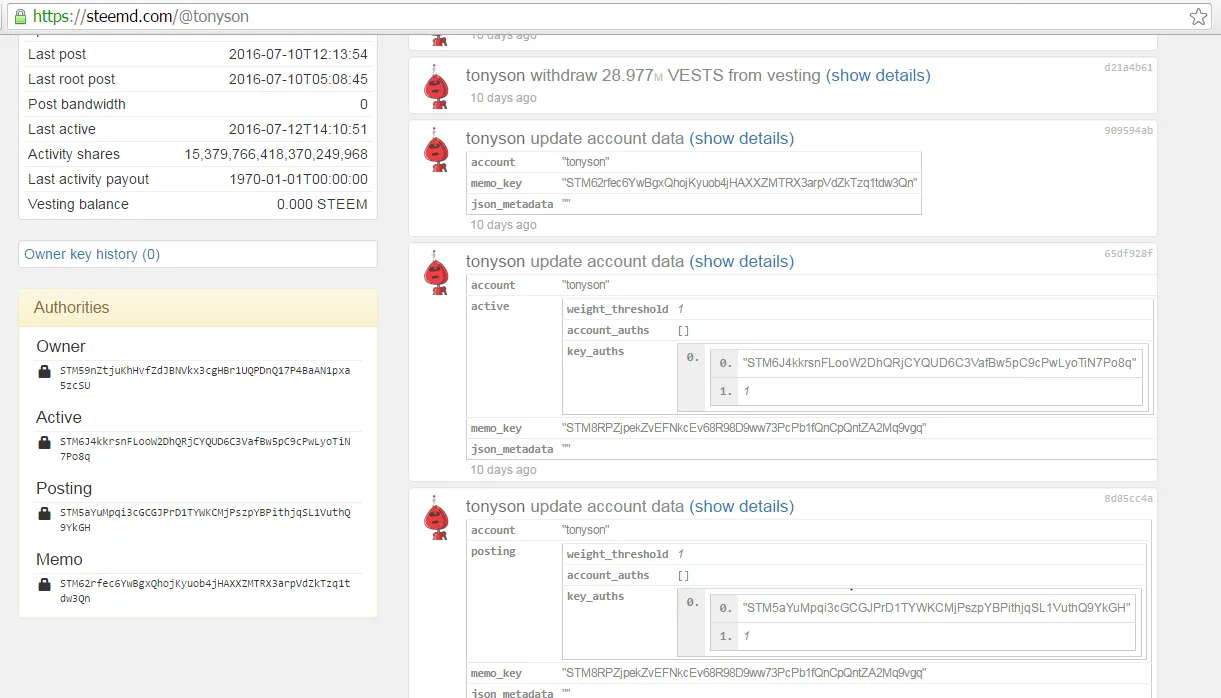Click the Last activity payout value
Image resolution: width=1221 pixels, height=698 pixels.
pyautogui.click(x=298, y=179)
